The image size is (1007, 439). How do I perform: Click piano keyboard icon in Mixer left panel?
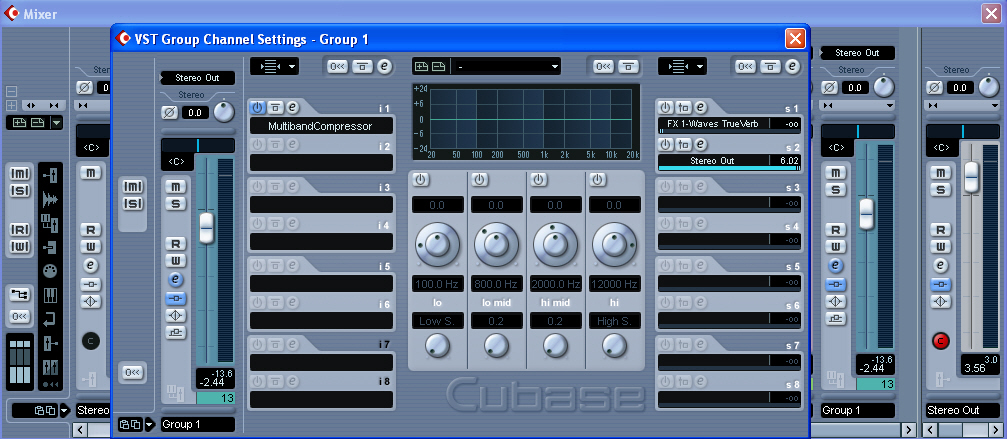(50, 295)
